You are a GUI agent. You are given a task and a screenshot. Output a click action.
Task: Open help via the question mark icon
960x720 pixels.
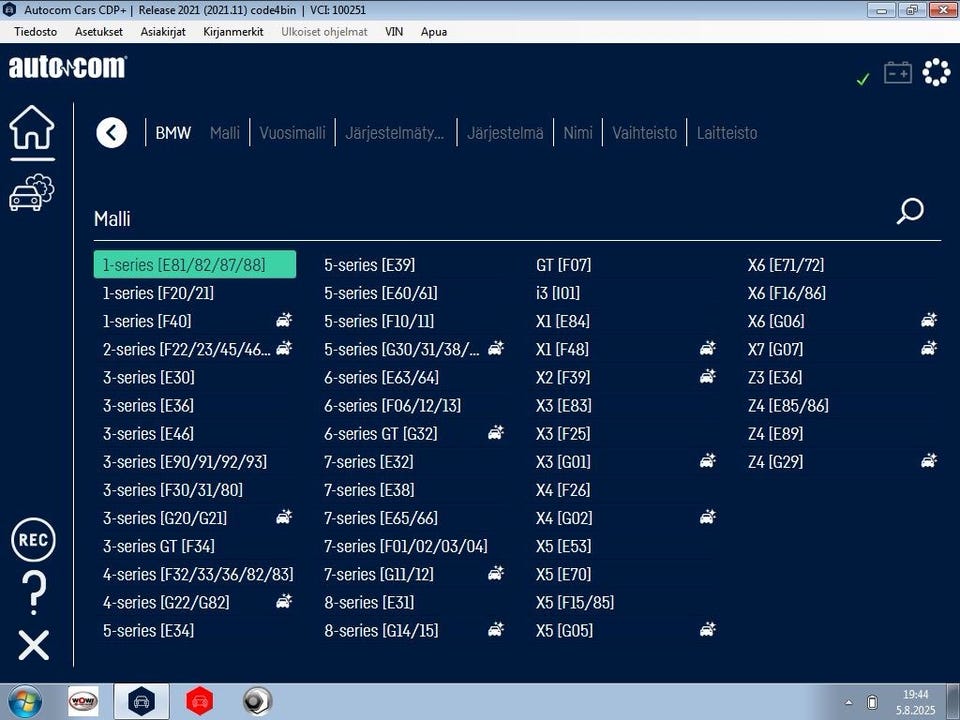[34, 593]
